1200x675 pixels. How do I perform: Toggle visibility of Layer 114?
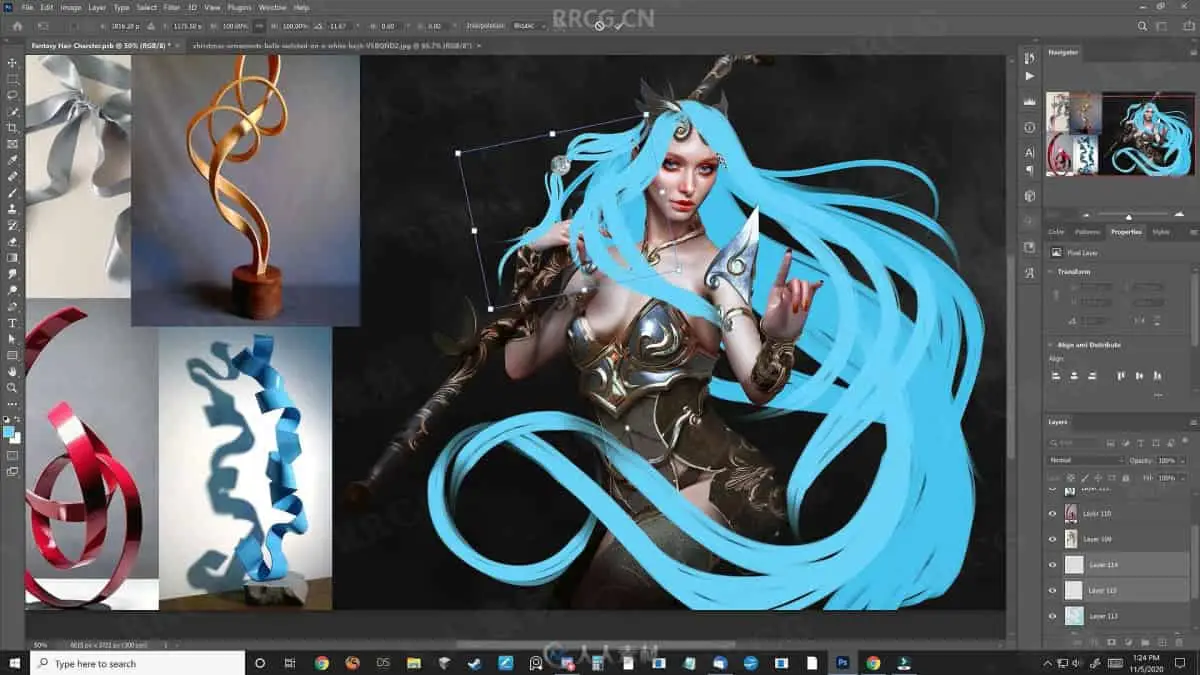[1052, 565]
